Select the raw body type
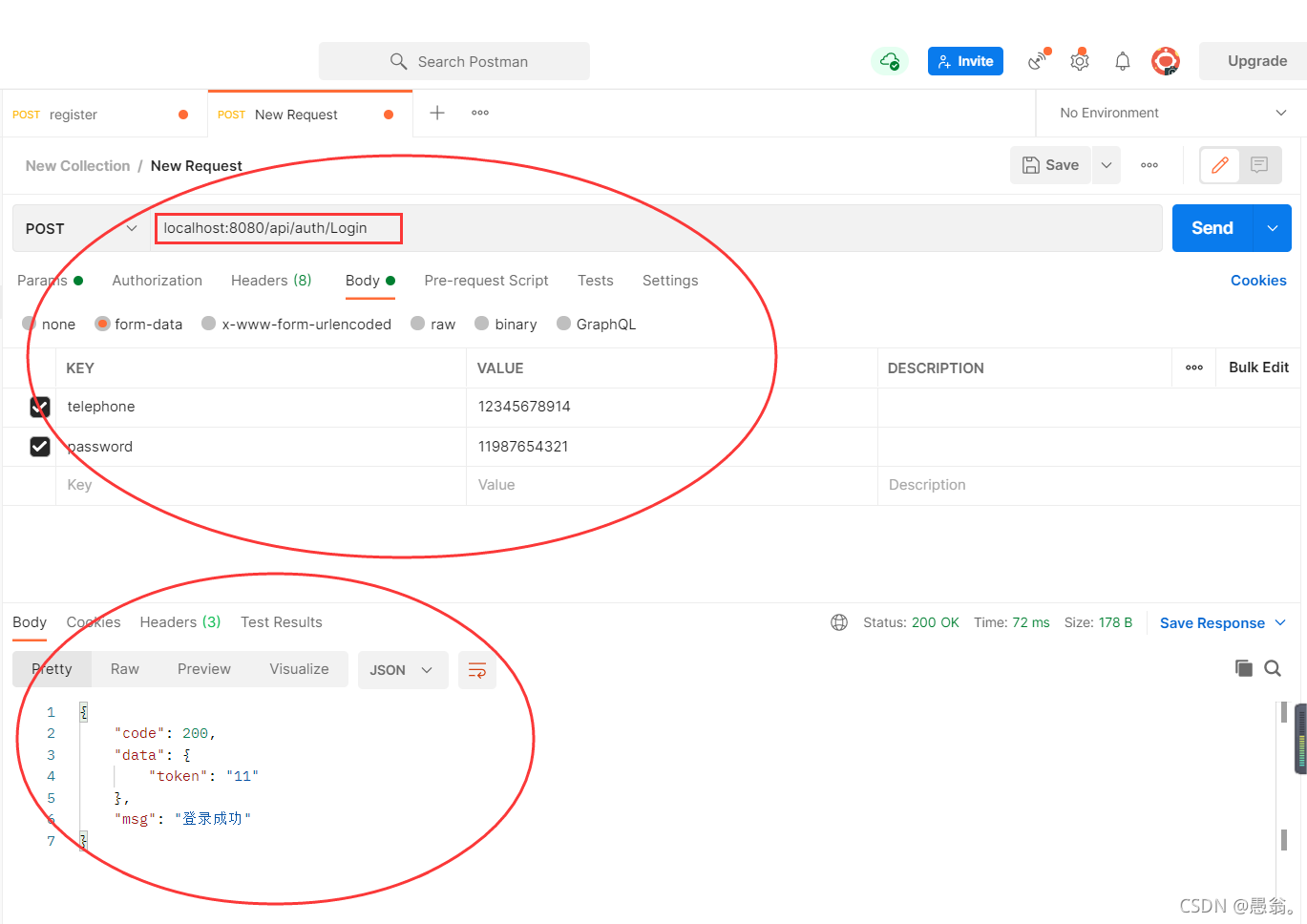The height and width of the screenshot is (924, 1307). point(417,324)
